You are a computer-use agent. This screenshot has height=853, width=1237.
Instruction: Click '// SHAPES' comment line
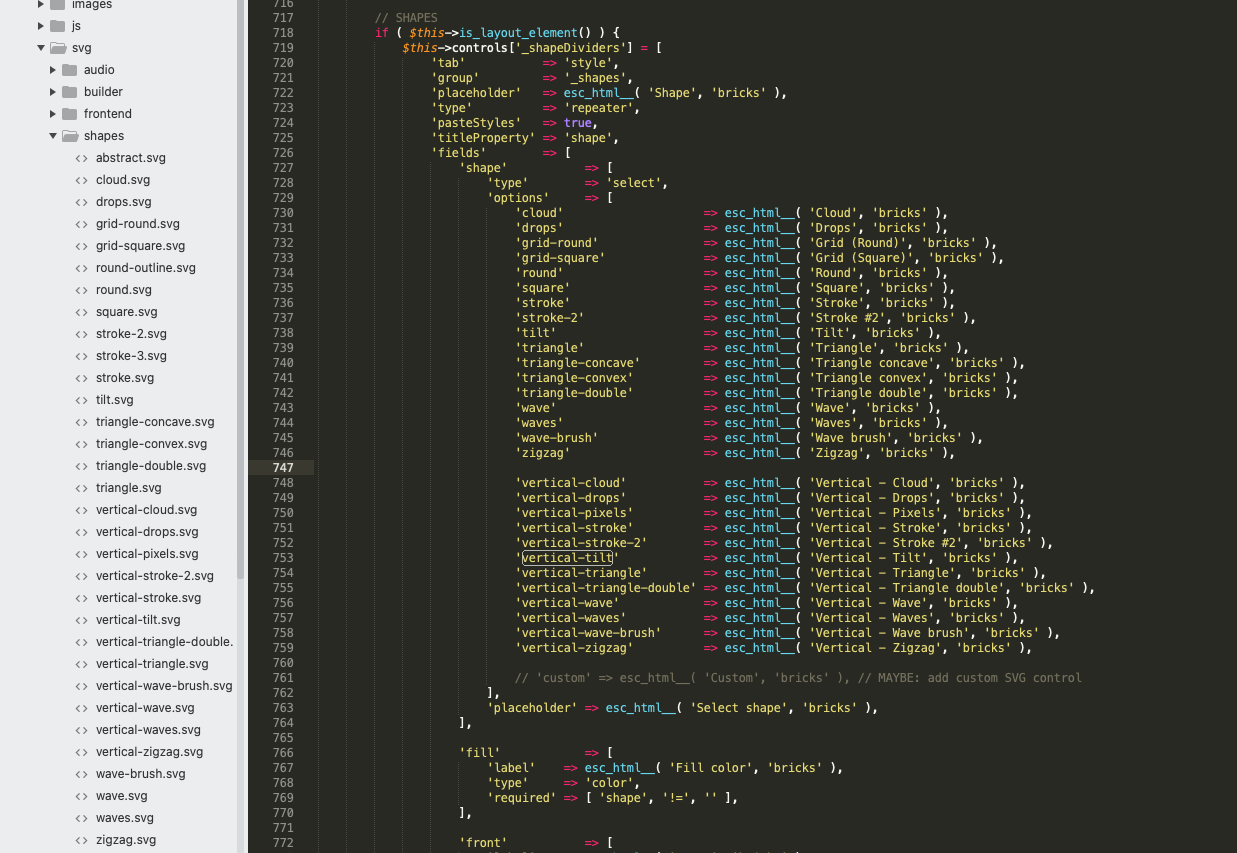tap(406, 18)
